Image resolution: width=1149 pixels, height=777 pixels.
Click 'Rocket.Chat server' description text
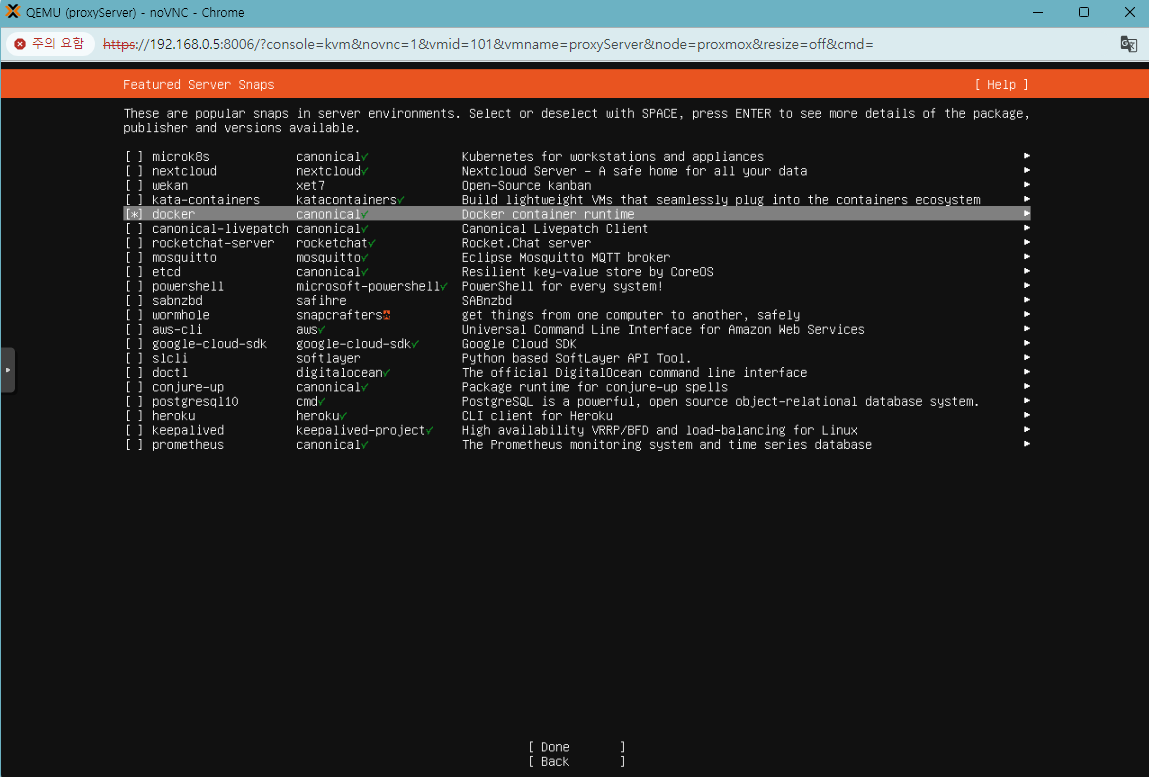[526, 243]
